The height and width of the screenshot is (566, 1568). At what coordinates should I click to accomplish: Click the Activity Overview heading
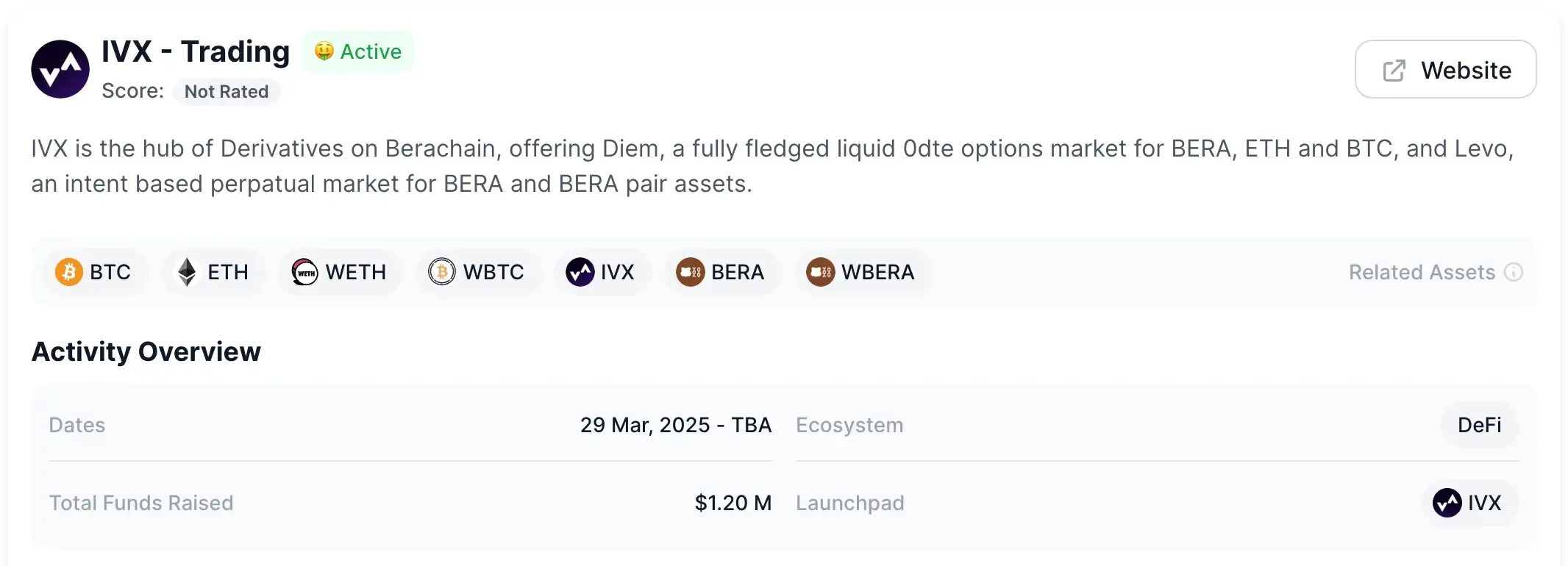click(x=146, y=352)
